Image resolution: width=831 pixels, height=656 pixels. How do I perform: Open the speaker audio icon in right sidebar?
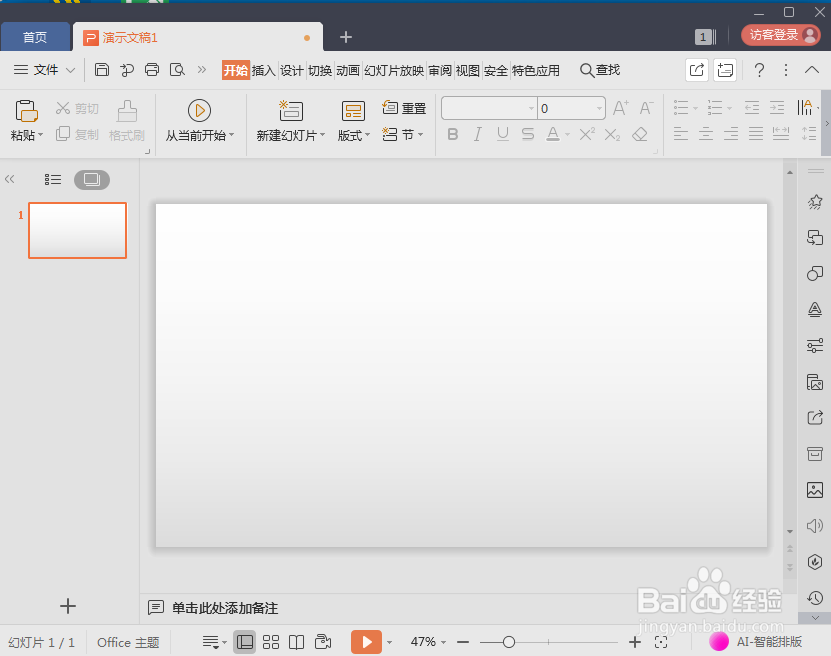click(815, 526)
